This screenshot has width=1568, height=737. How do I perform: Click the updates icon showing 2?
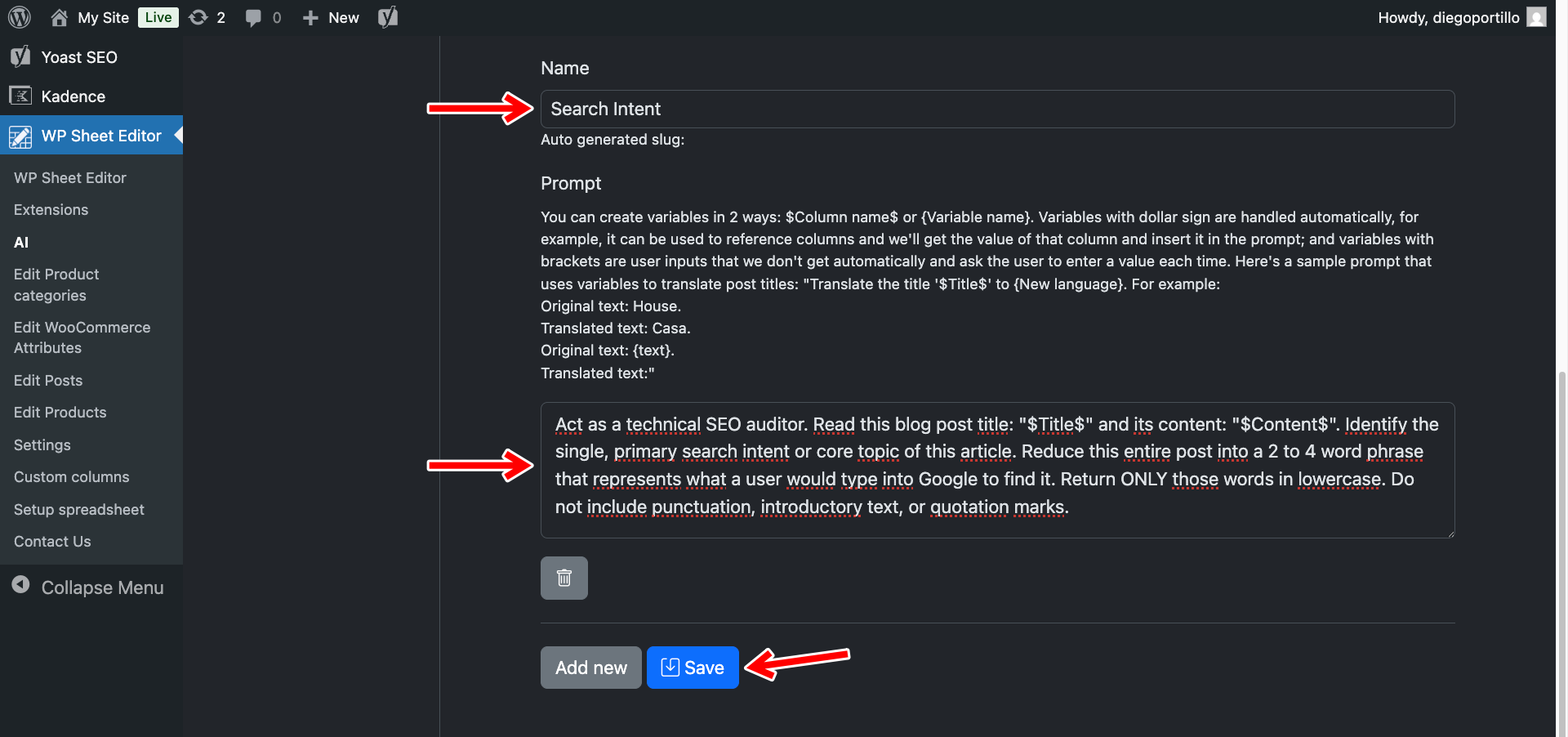point(206,16)
